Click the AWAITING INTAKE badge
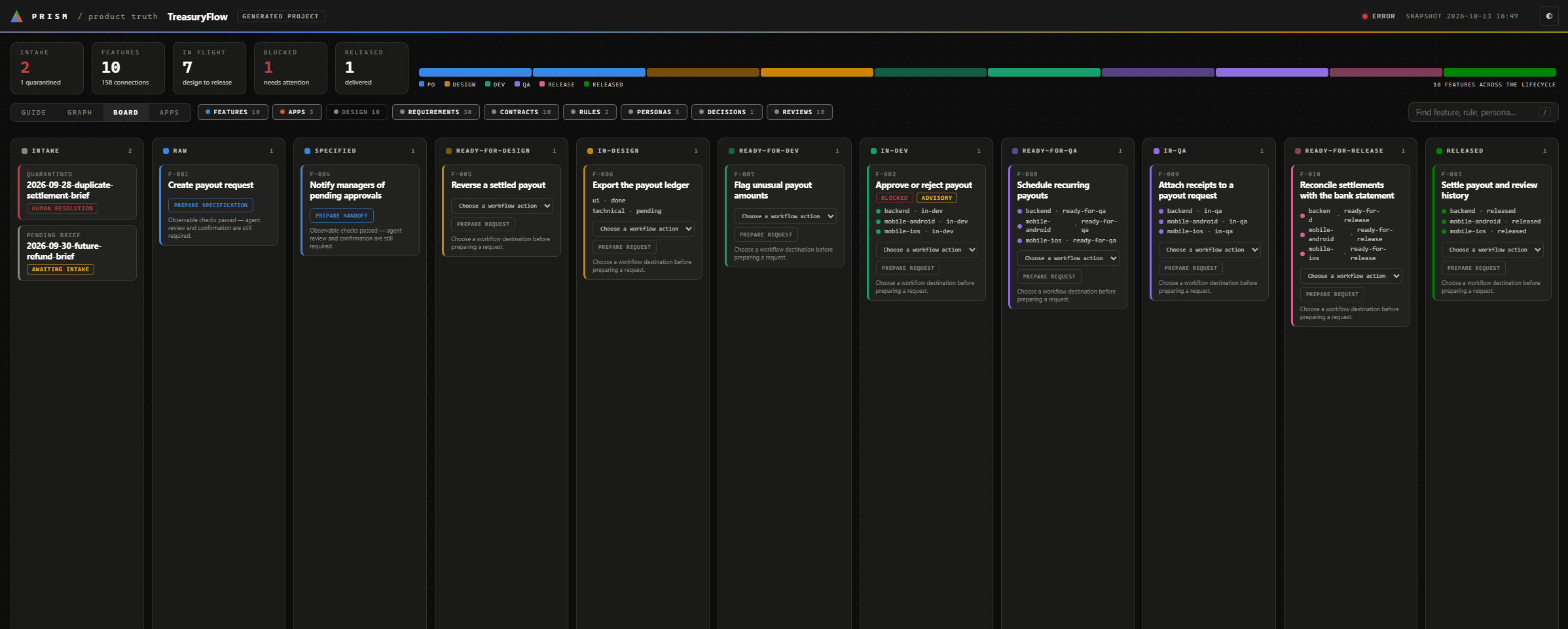 pos(61,269)
